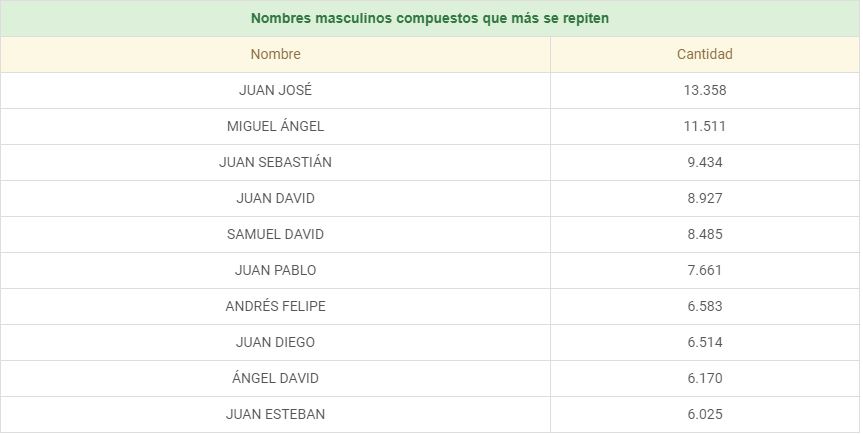This screenshot has height=434, width=863.
Task: Select the JUAN JOSÉ name cell
Action: [x=275, y=90]
